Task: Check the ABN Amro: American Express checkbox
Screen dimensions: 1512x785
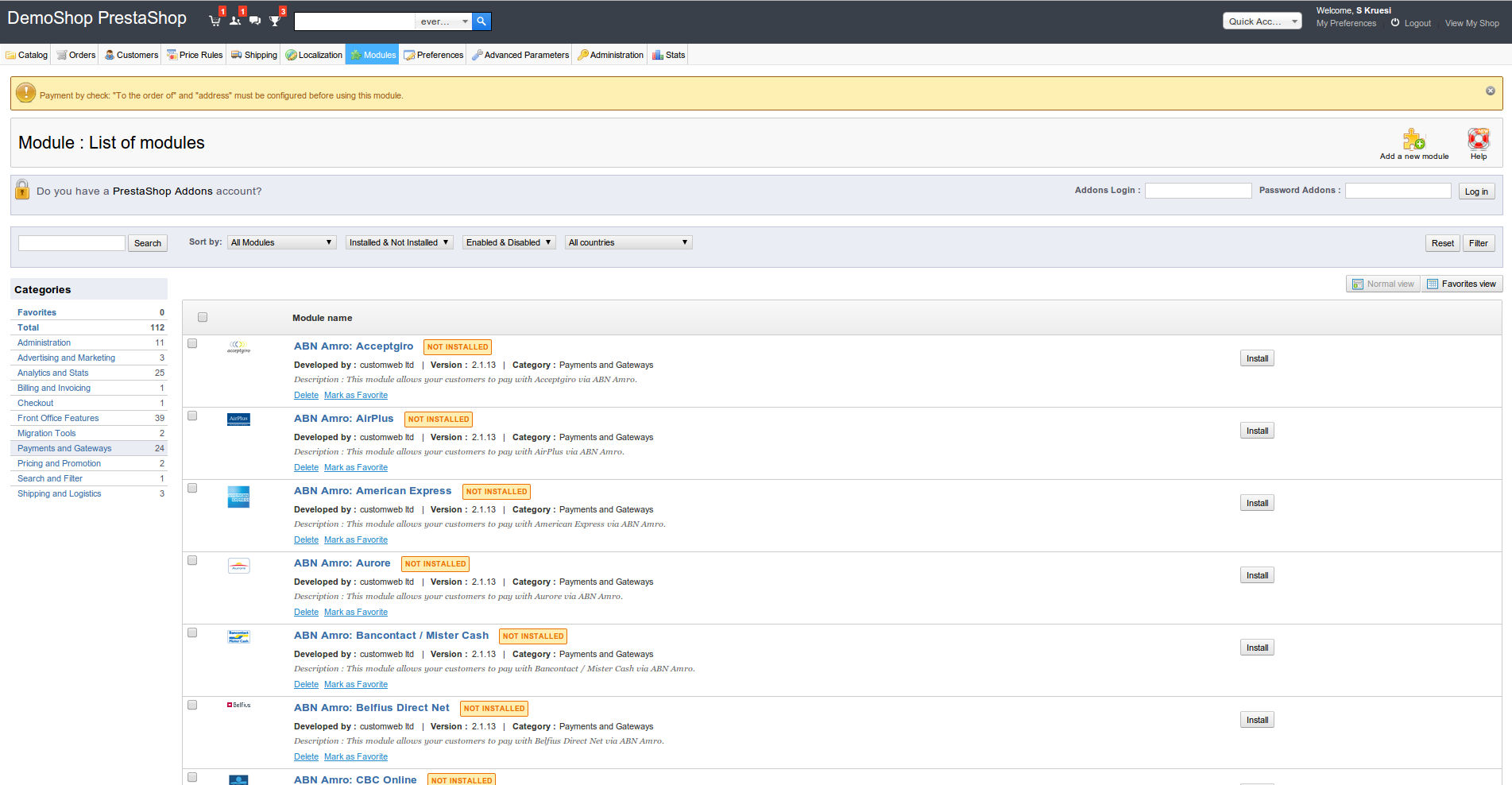Action: pyautogui.click(x=192, y=488)
